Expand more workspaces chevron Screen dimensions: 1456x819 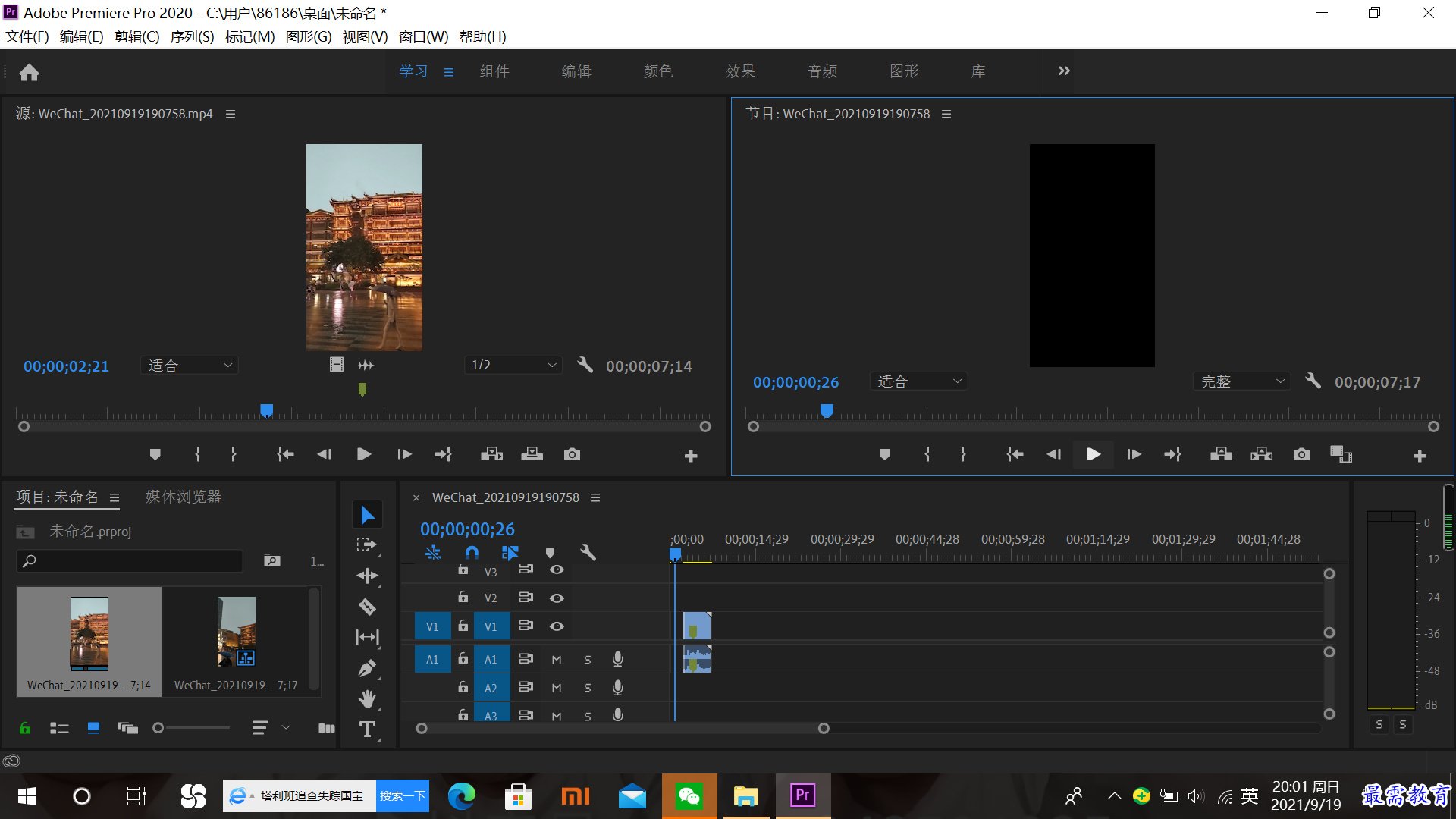(x=1064, y=71)
